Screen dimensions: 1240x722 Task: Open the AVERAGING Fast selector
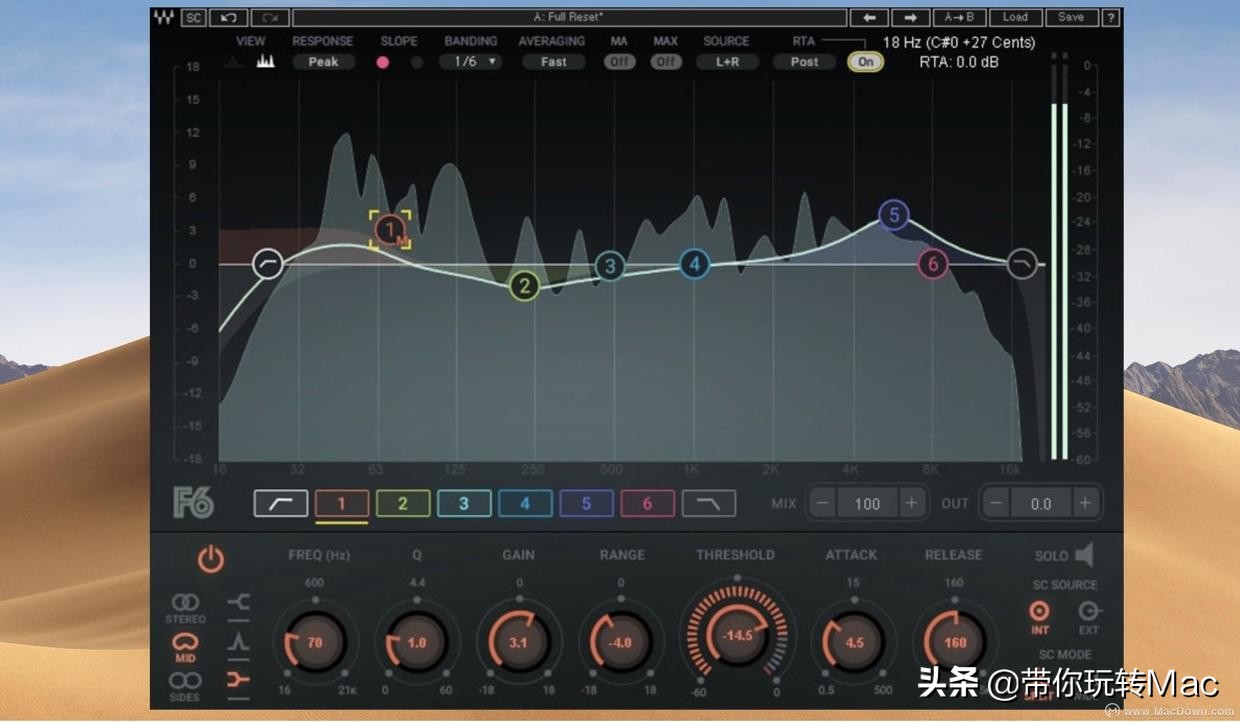pos(553,61)
